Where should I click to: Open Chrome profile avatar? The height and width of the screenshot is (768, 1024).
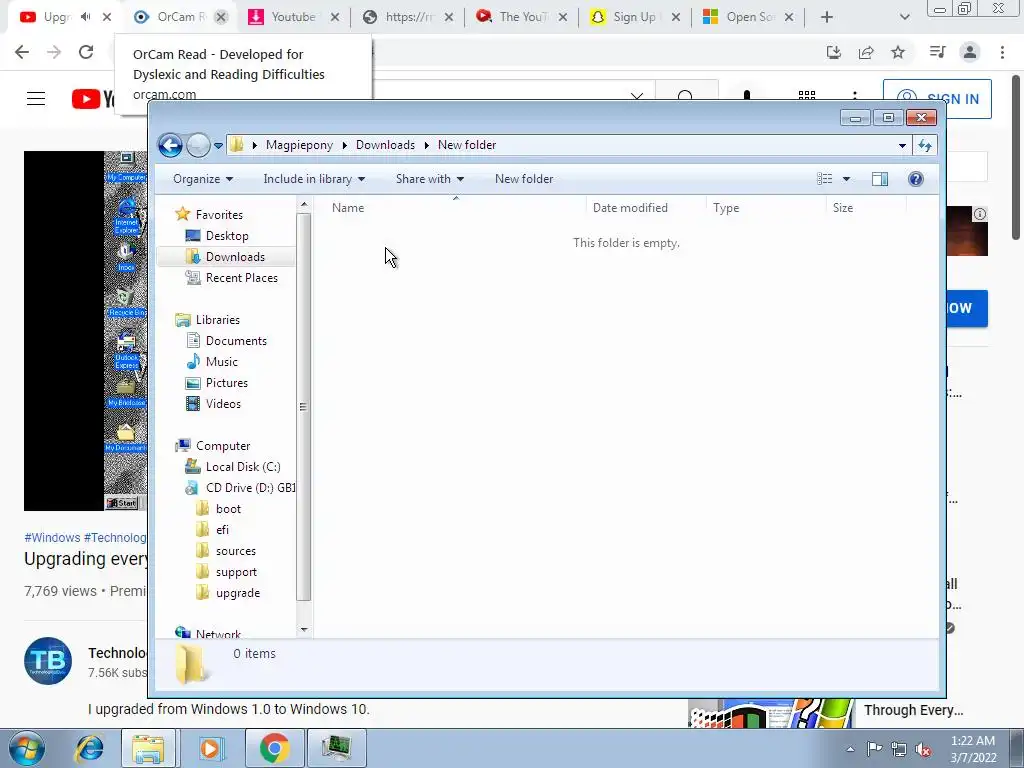point(970,52)
